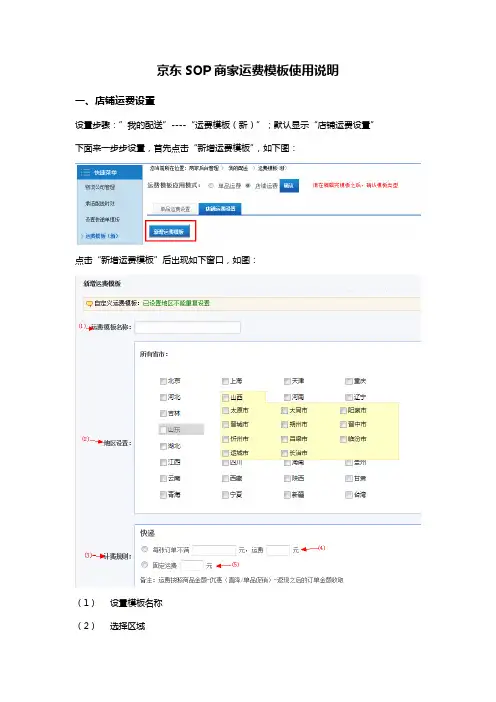Check the 山西 province checkbox
The width and height of the screenshot is (496, 702).
[225, 397]
